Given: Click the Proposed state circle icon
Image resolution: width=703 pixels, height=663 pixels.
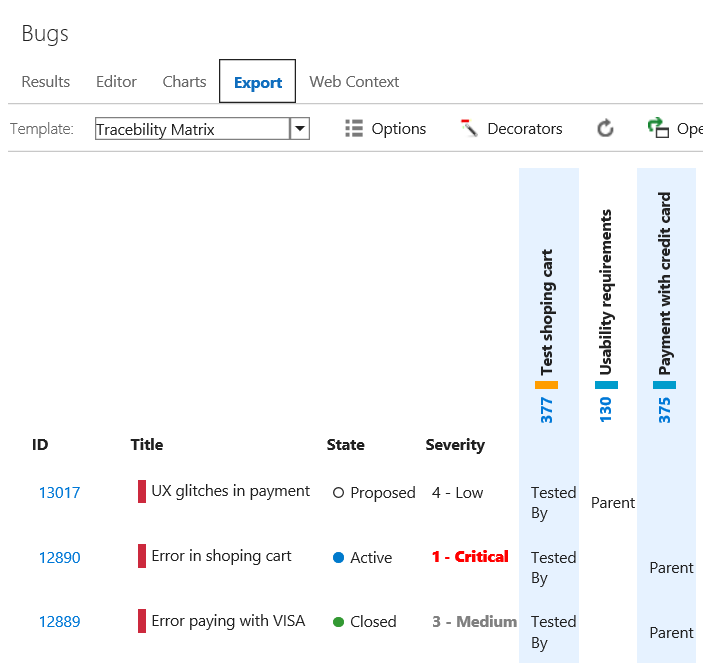Looking at the screenshot, I should 338,493.
